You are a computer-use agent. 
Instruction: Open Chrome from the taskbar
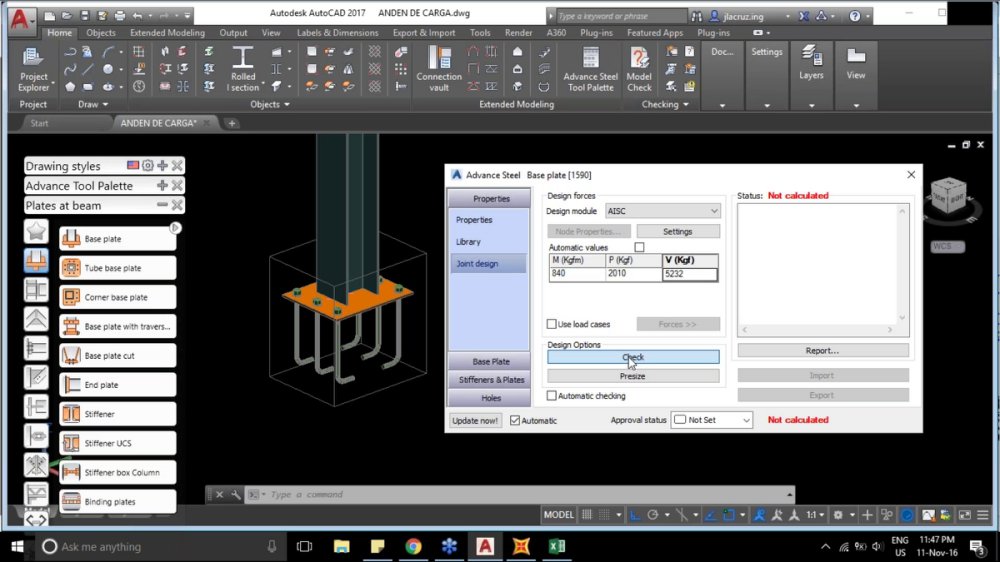coord(413,547)
